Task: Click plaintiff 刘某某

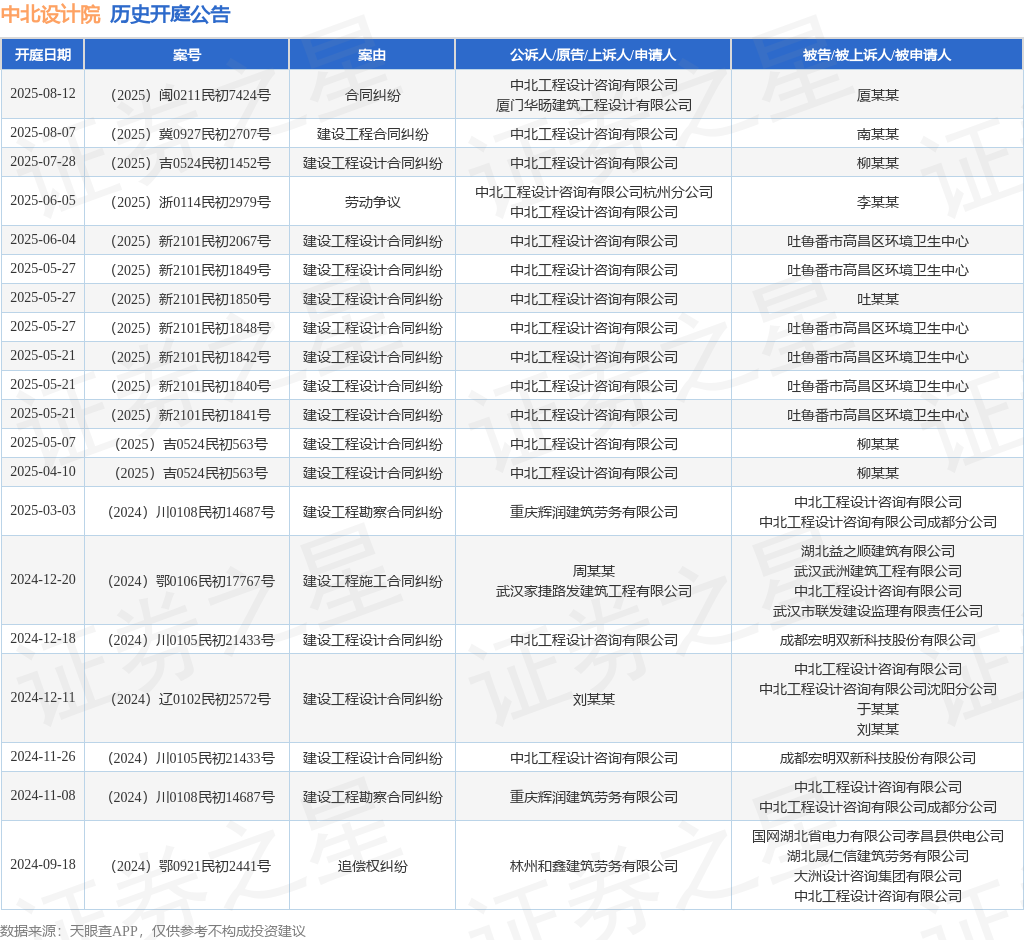Action: (x=593, y=700)
